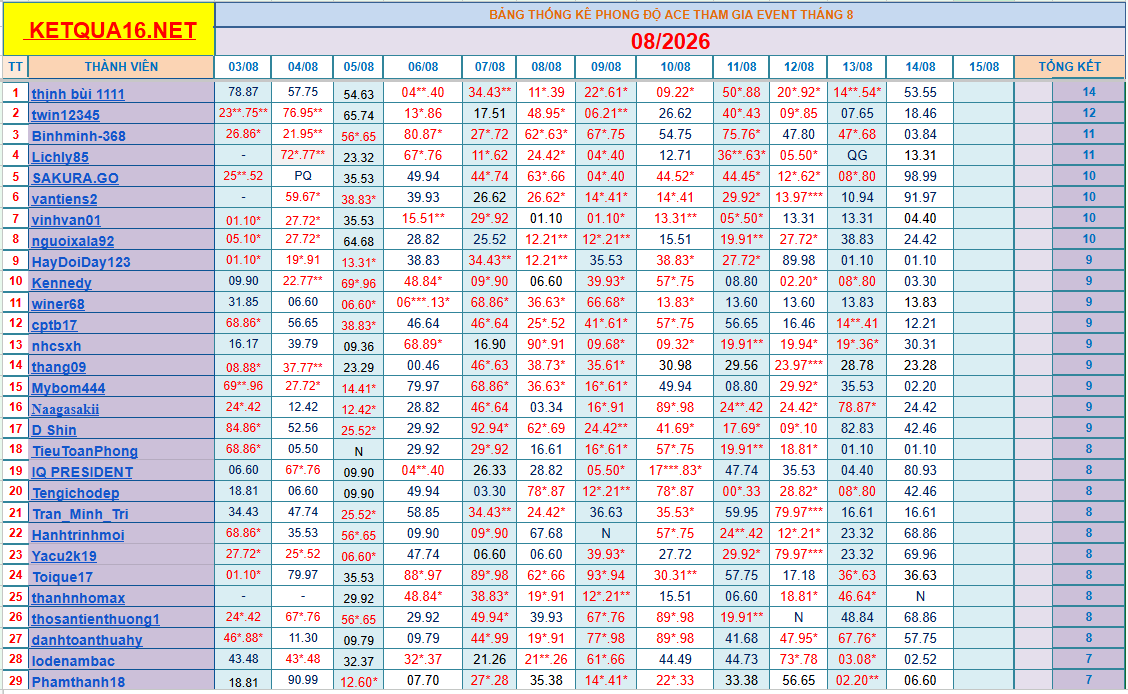The width and height of the screenshot is (1128, 694).
Task: Open member link Lichly85
Action: tap(60, 157)
